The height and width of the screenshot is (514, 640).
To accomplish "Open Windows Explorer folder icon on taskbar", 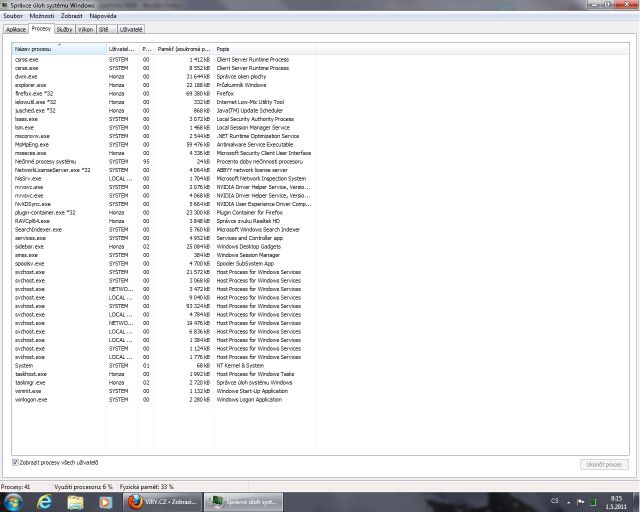I will [75, 502].
